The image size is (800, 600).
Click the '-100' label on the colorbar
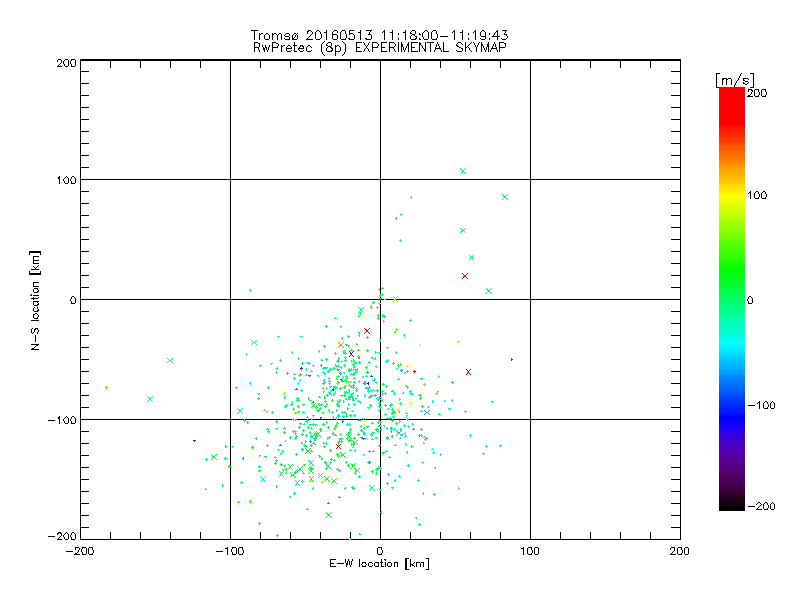761,405
